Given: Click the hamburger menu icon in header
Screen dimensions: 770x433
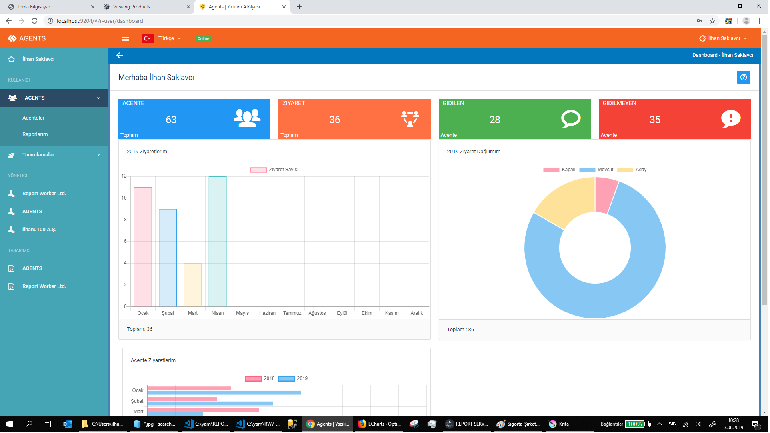Looking at the screenshot, I should pos(125,38).
